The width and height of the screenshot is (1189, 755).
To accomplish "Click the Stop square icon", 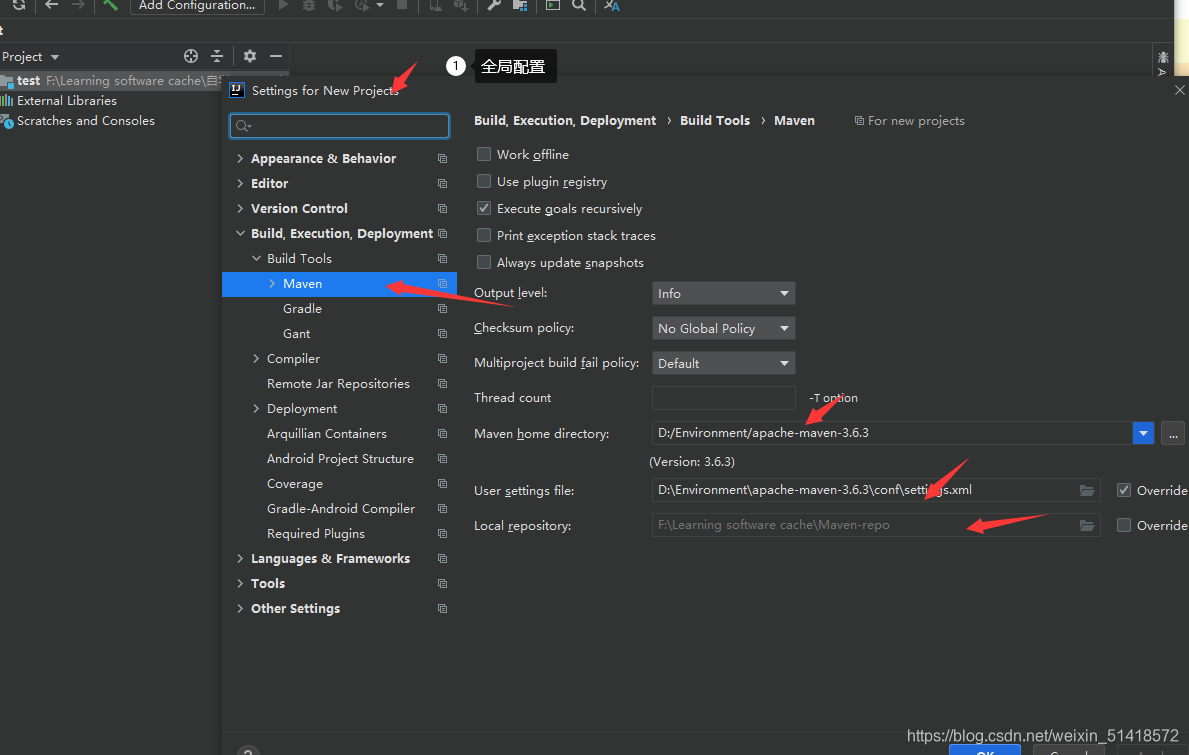I will [403, 5].
